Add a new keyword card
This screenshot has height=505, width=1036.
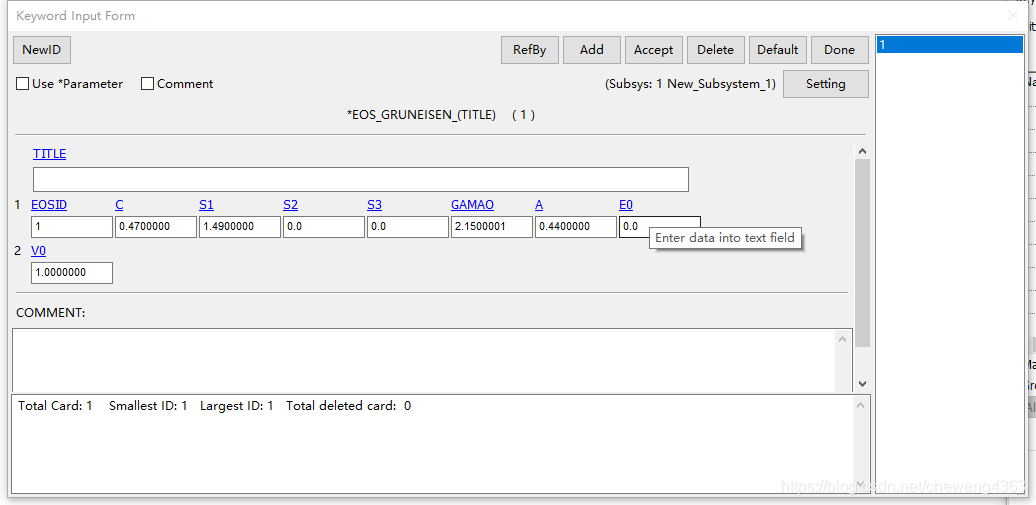(591, 50)
